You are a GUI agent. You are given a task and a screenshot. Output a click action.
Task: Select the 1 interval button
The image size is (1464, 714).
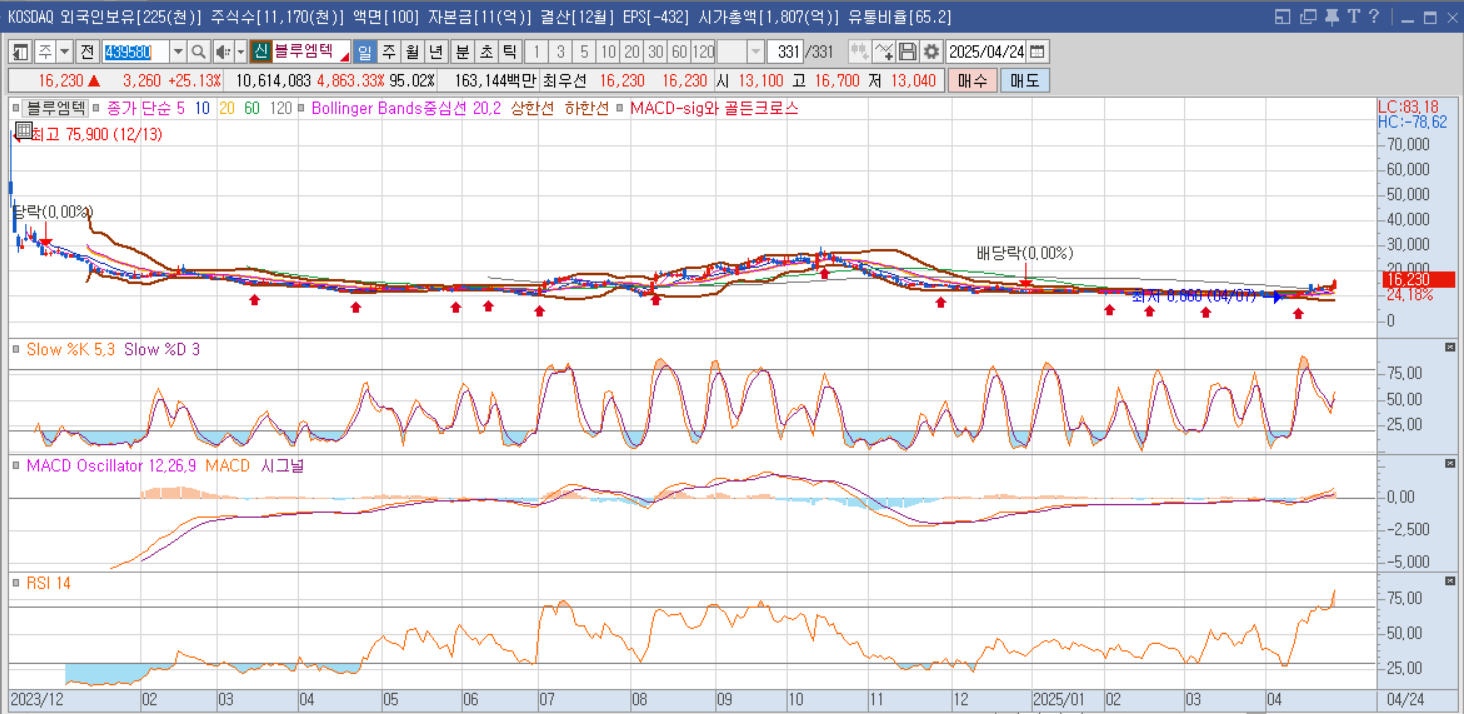[536, 52]
